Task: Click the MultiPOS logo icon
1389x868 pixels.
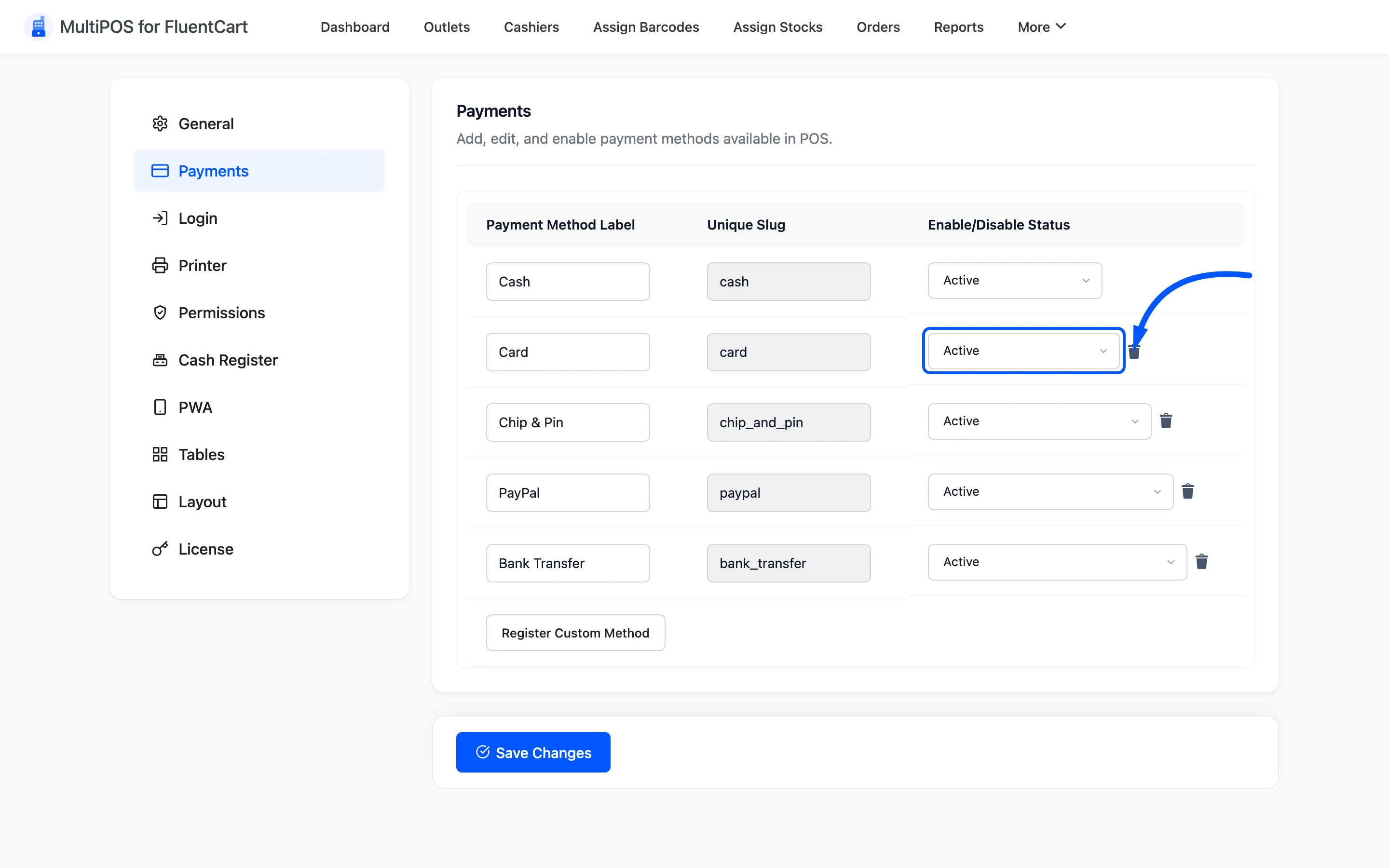Action: [x=39, y=27]
